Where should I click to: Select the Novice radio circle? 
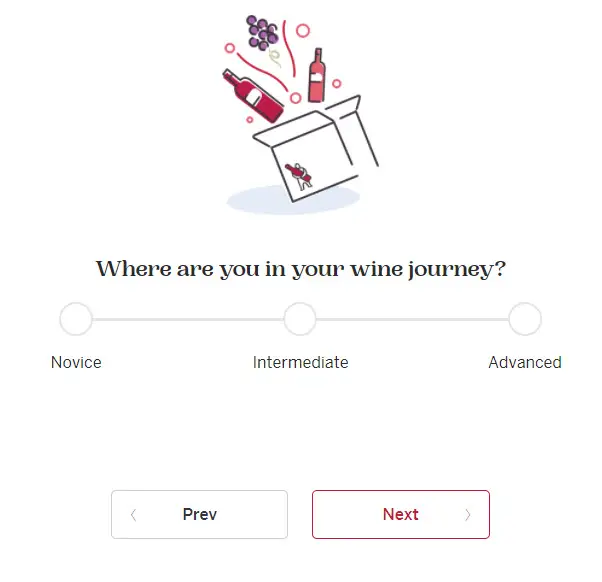point(76,319)
